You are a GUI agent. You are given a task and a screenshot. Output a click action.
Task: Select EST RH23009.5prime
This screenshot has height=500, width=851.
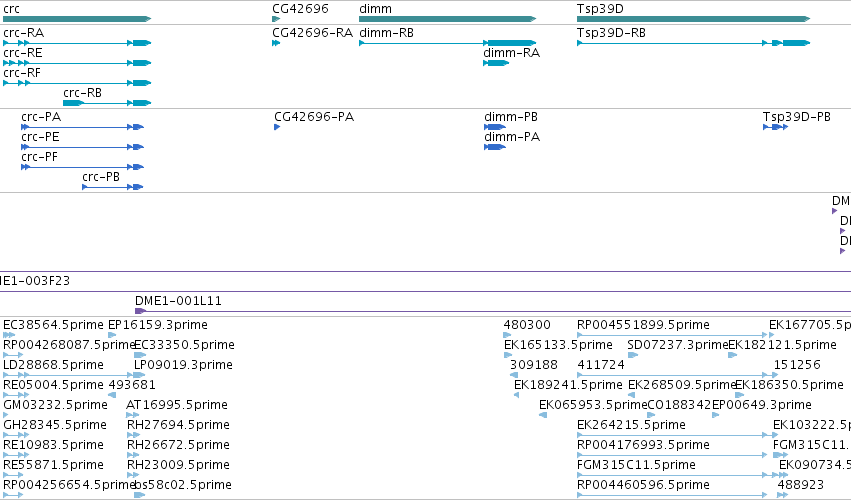tap(178, 465)
